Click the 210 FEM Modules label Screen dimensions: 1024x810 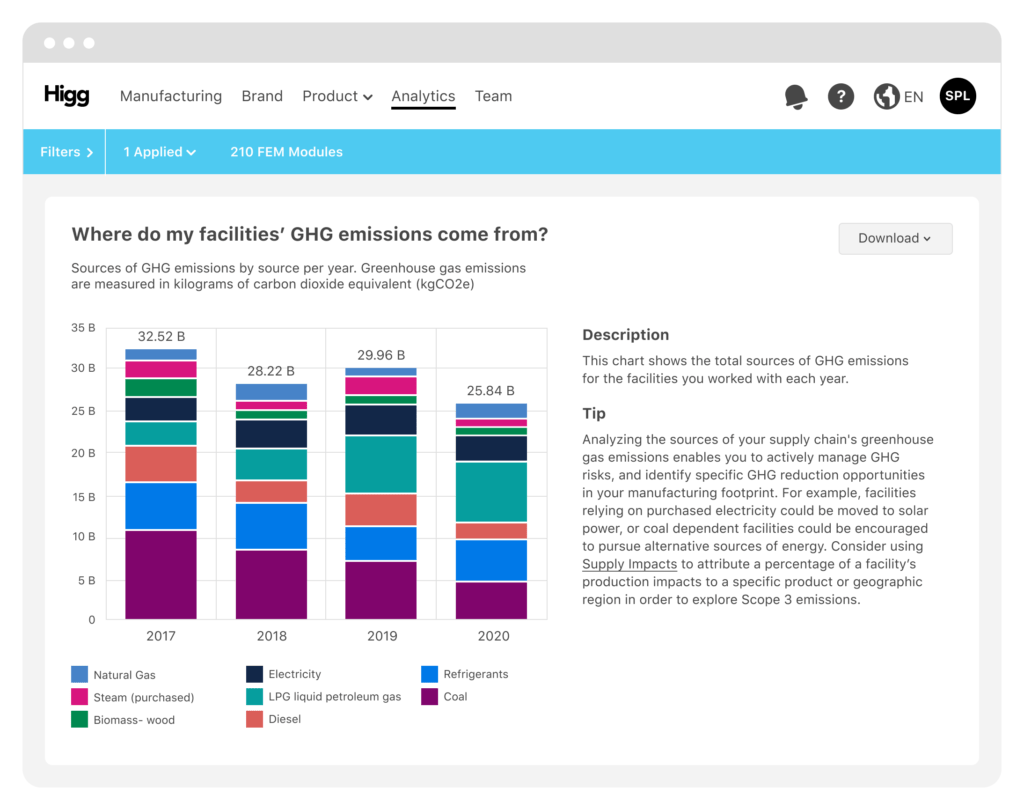click(x=286, y=152)
